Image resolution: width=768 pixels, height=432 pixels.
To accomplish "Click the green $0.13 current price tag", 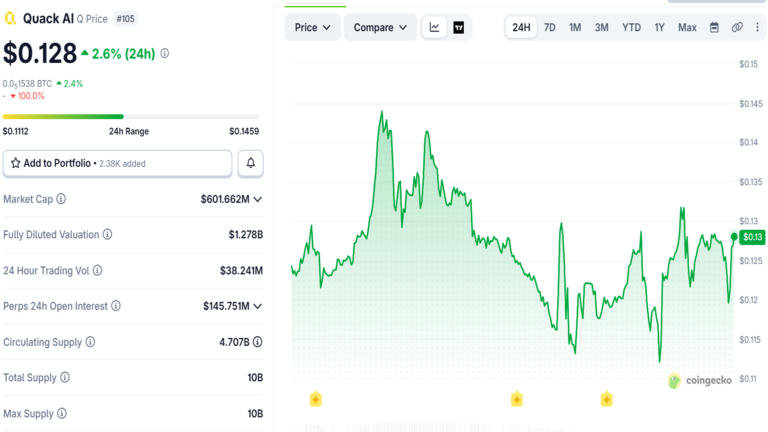I will pyautogui.click(x=752, y=237).
